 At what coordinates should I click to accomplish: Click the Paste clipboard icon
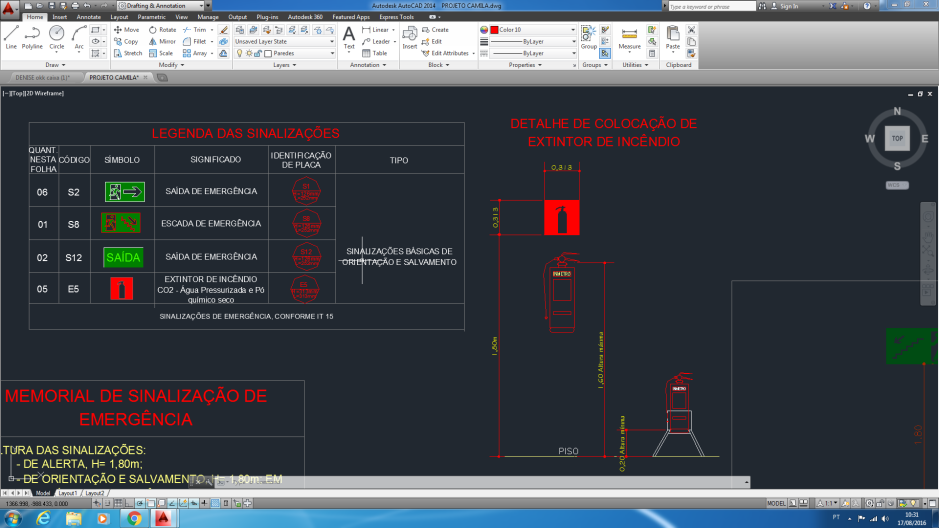(673, 36)
